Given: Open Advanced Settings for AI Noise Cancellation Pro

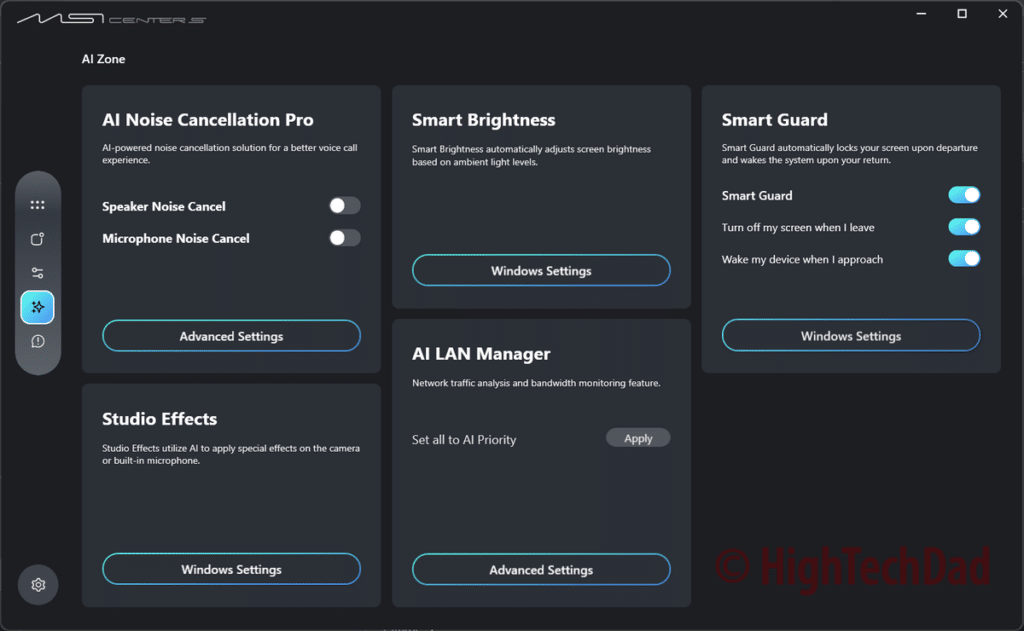Looking at the screenshot, I should click(231, 336).
